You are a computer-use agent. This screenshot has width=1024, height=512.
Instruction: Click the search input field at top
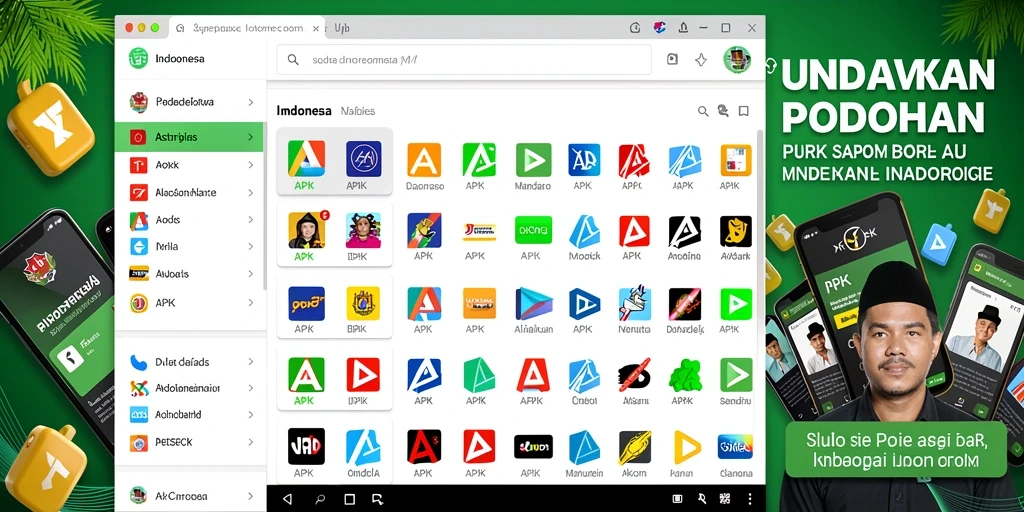pyautogui.click(x=464, y=59)
